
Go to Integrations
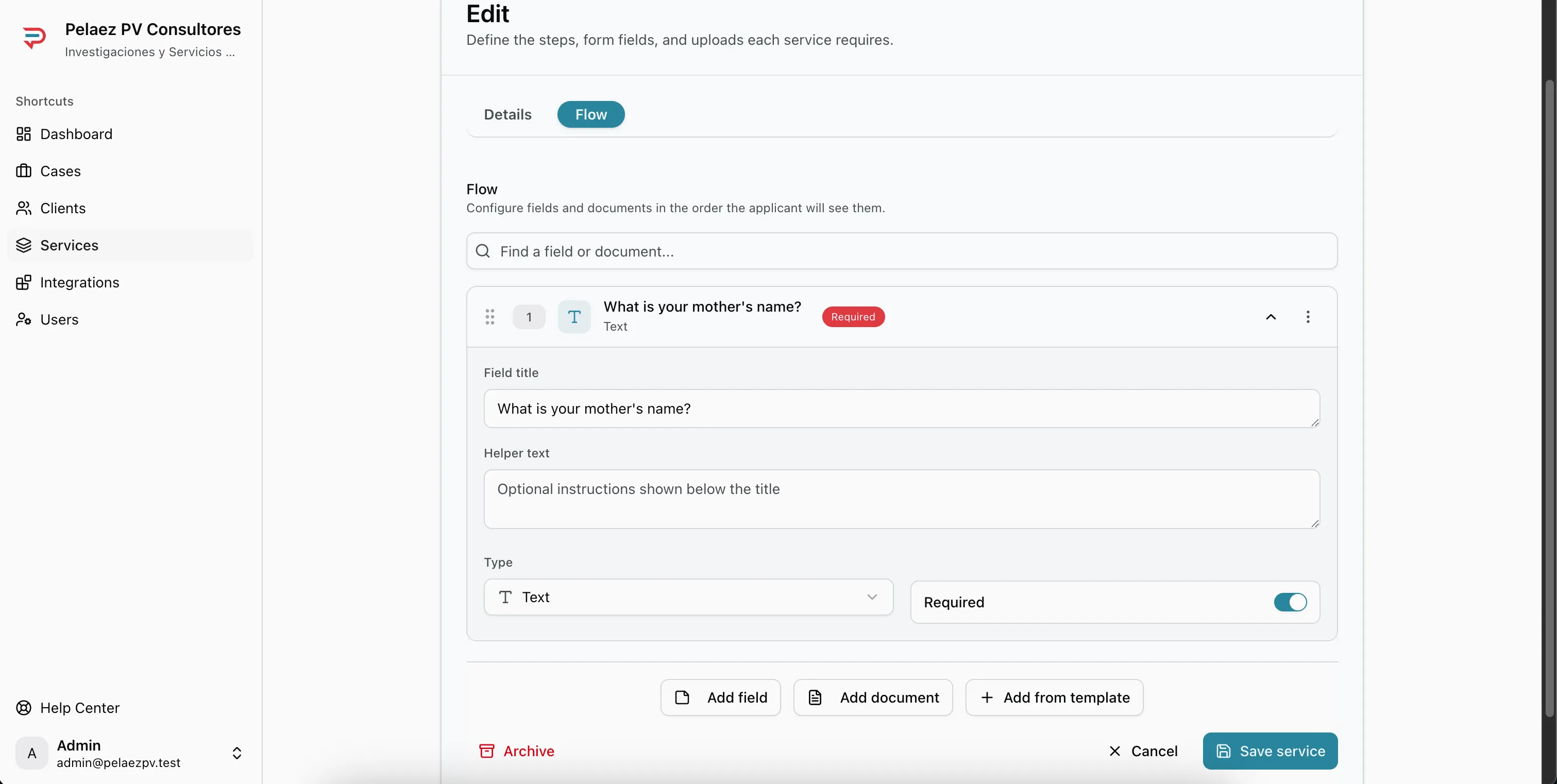(79, 282)
